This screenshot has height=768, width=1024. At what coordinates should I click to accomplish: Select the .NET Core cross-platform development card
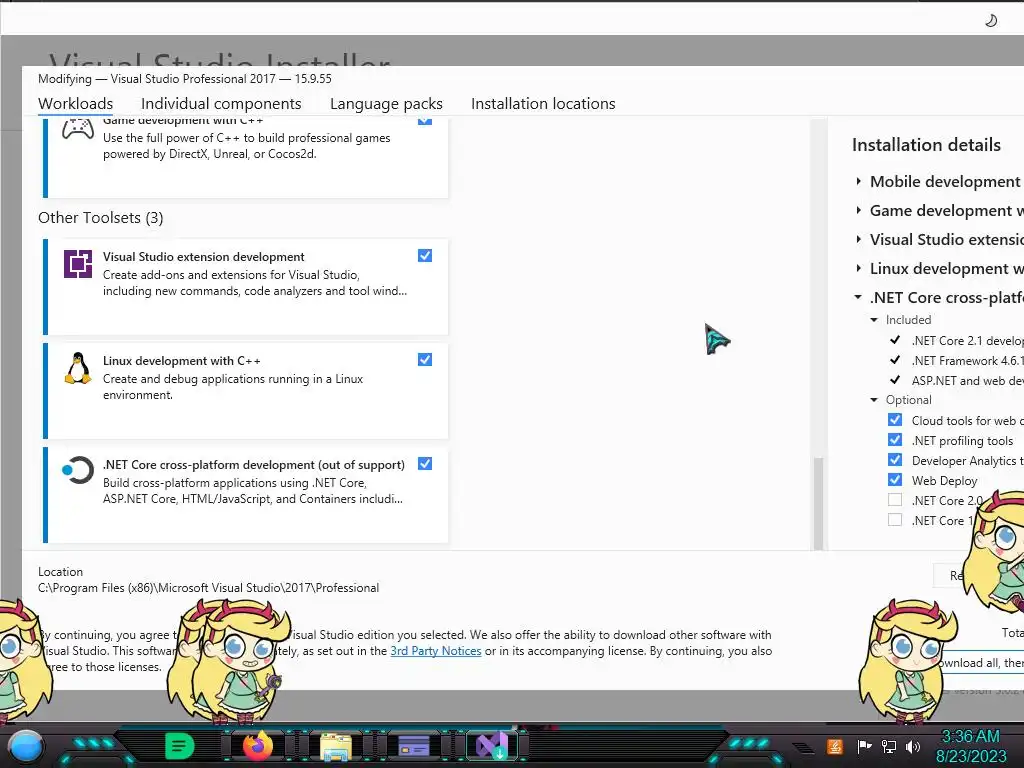coord(246,495)
